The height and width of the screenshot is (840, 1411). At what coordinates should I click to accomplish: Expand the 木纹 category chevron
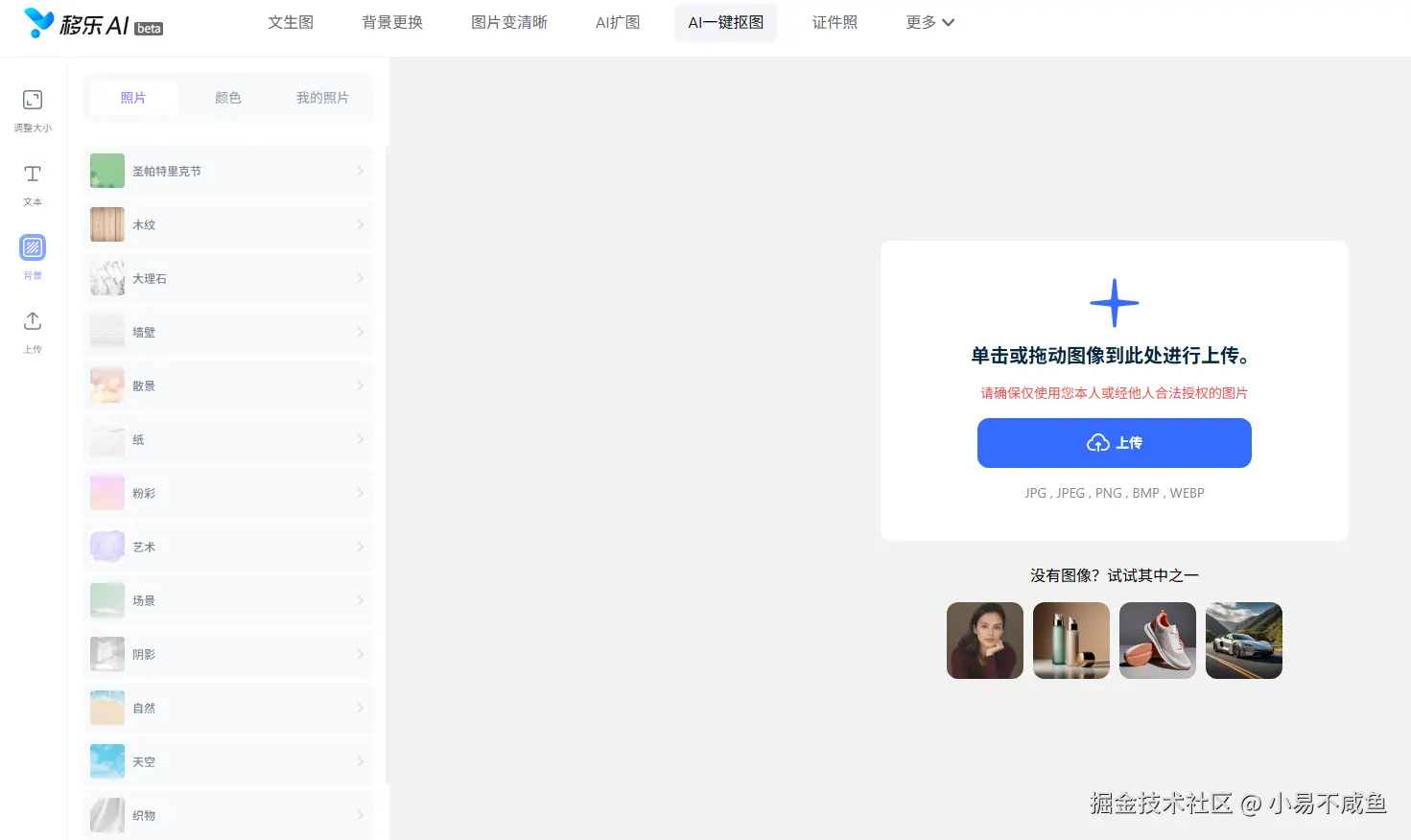click(361, 224)
